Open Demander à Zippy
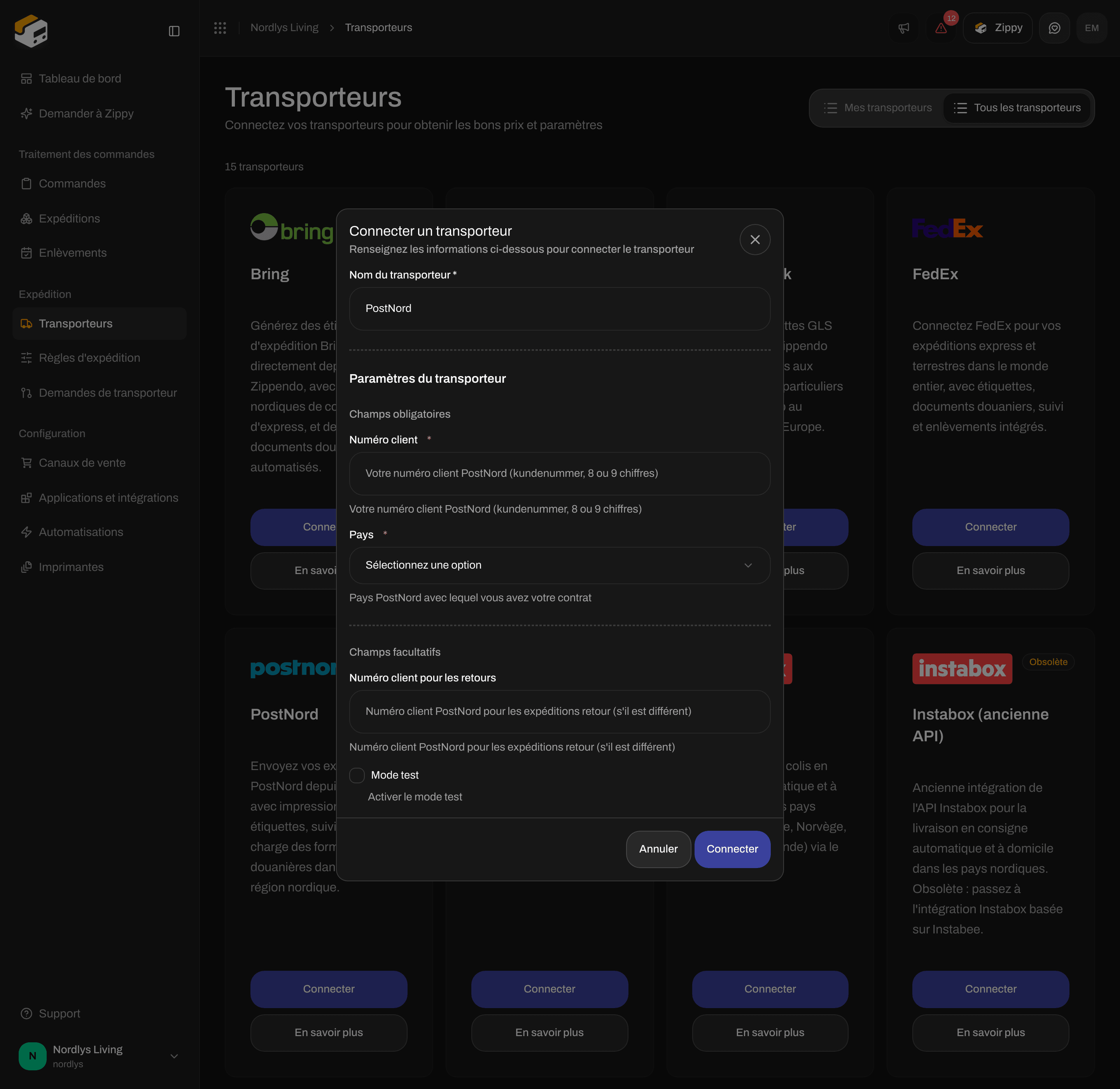The height and width of the screenshot is (1089, 1120). point(100,113)
